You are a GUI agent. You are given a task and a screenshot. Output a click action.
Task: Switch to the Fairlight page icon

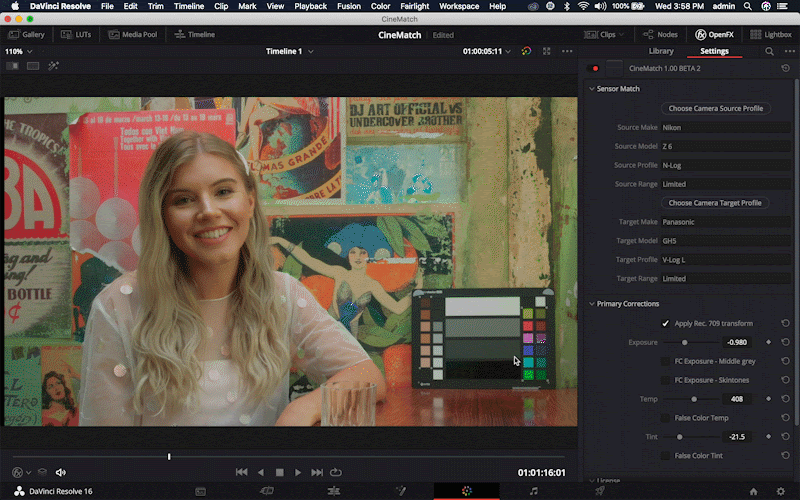pos(533,491)
